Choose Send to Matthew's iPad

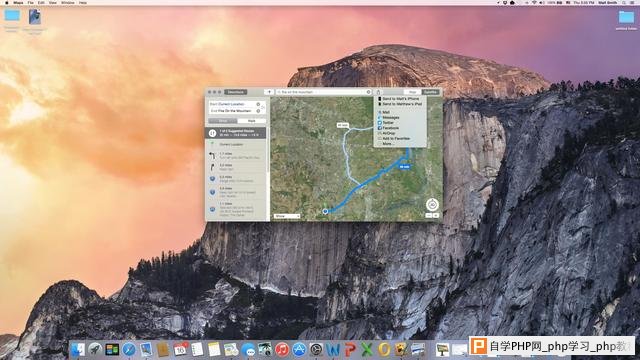400,104
